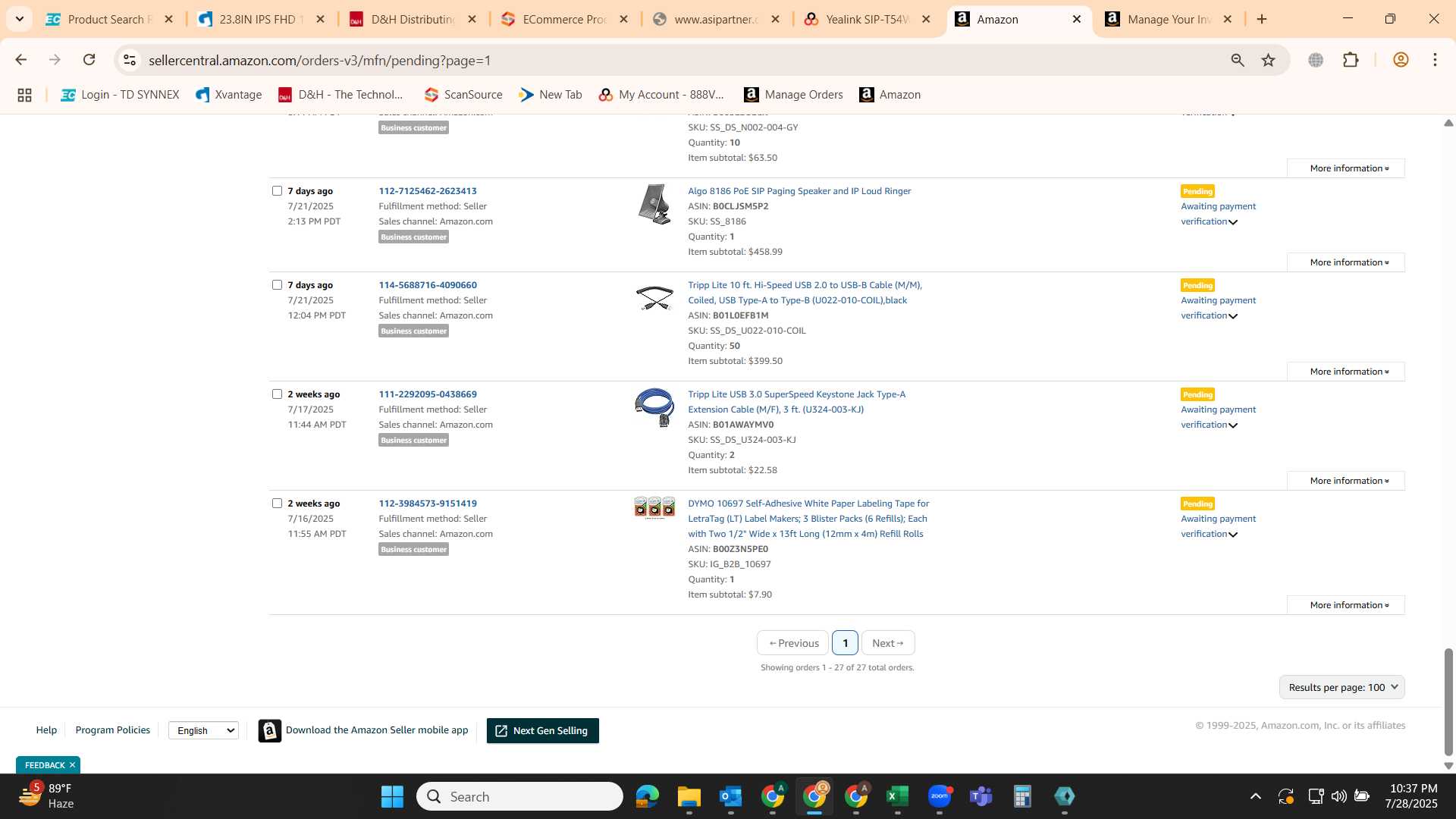1456x819 pixels.
Task: Click the page scrollbar thumb
Action: tap(1448, 701)
